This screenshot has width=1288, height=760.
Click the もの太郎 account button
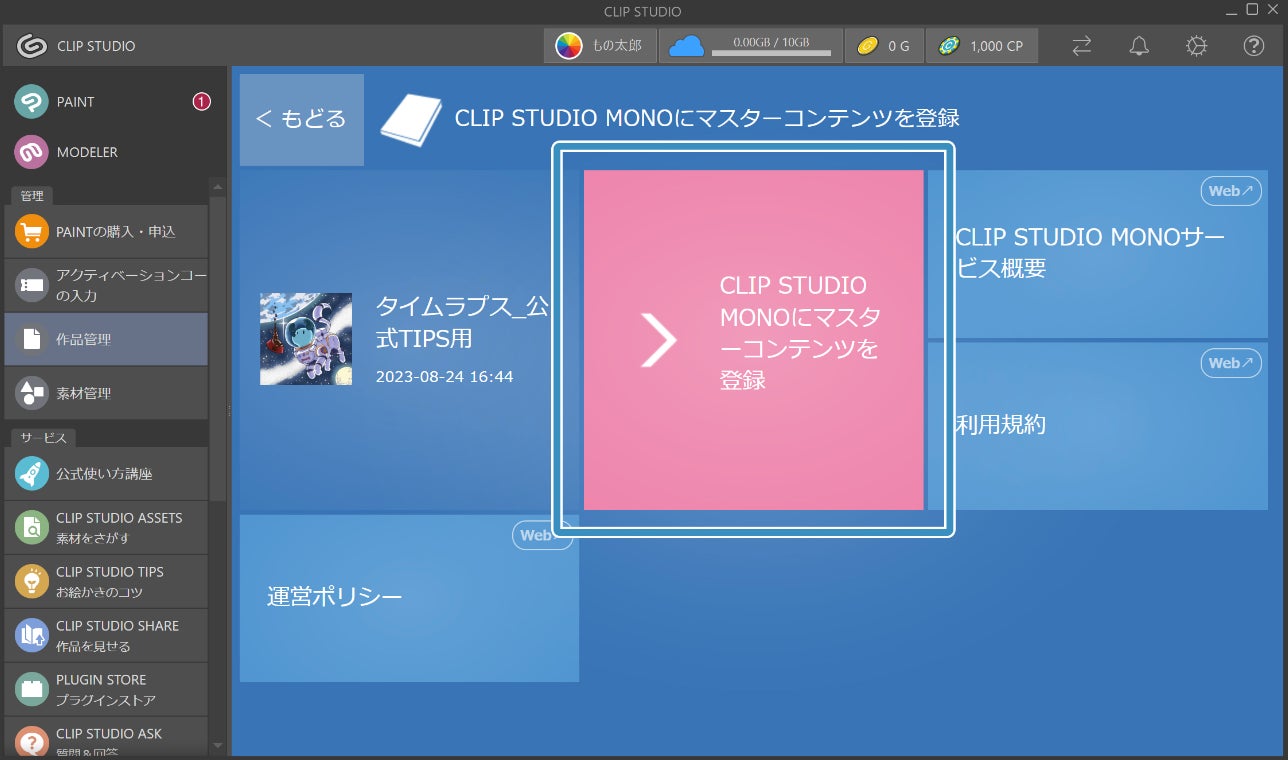coord(600,46)
